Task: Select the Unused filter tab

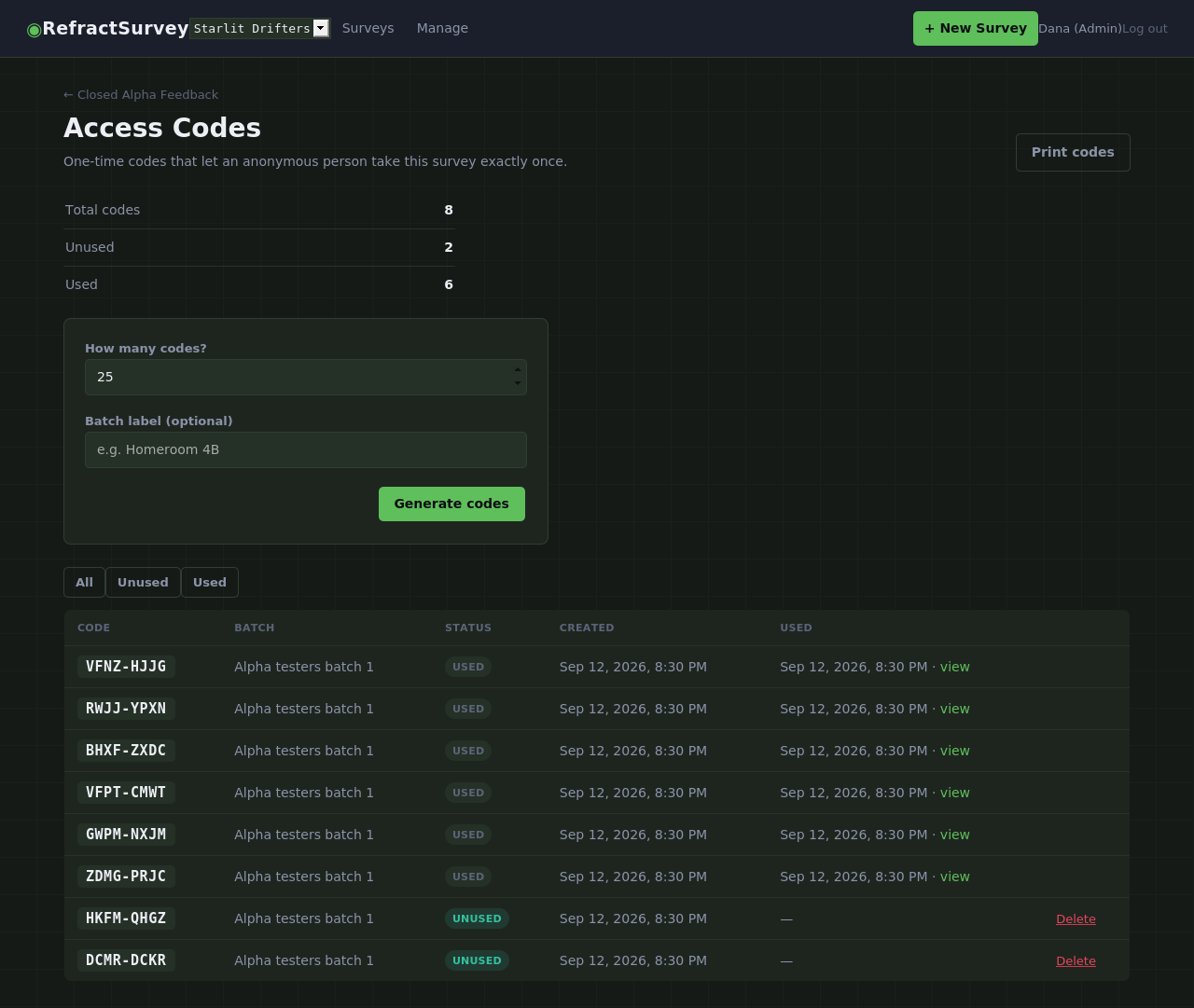Action: (x=143, y=582)
